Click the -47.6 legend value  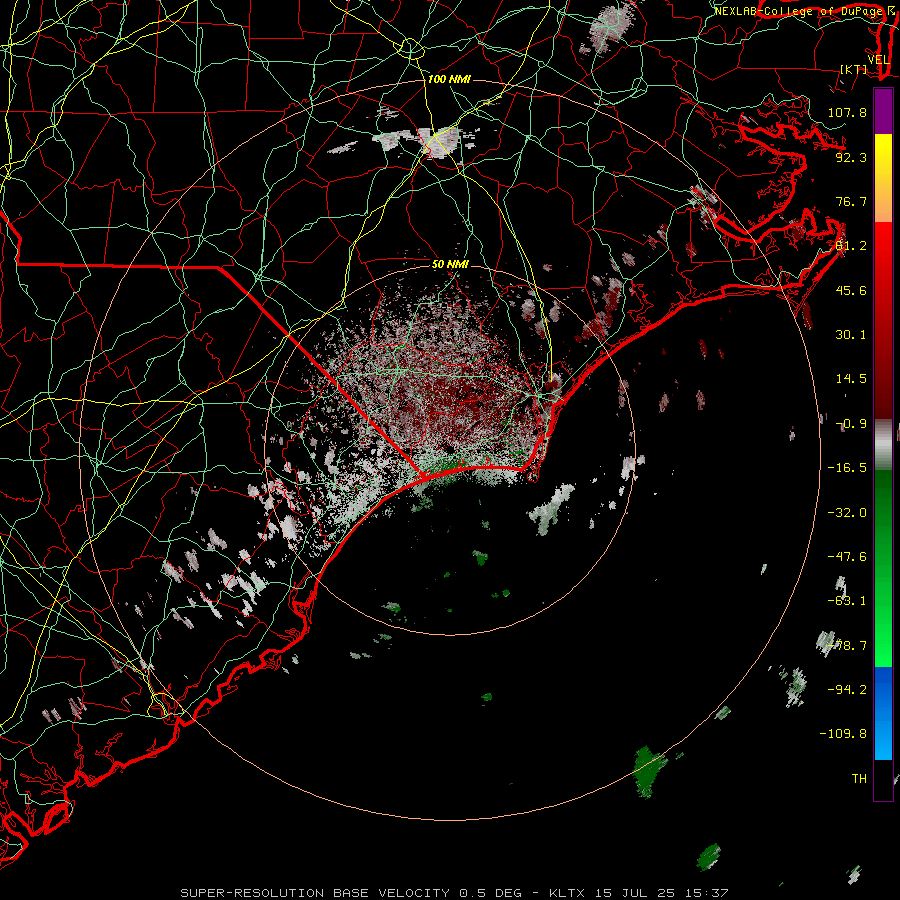[847, 557]
